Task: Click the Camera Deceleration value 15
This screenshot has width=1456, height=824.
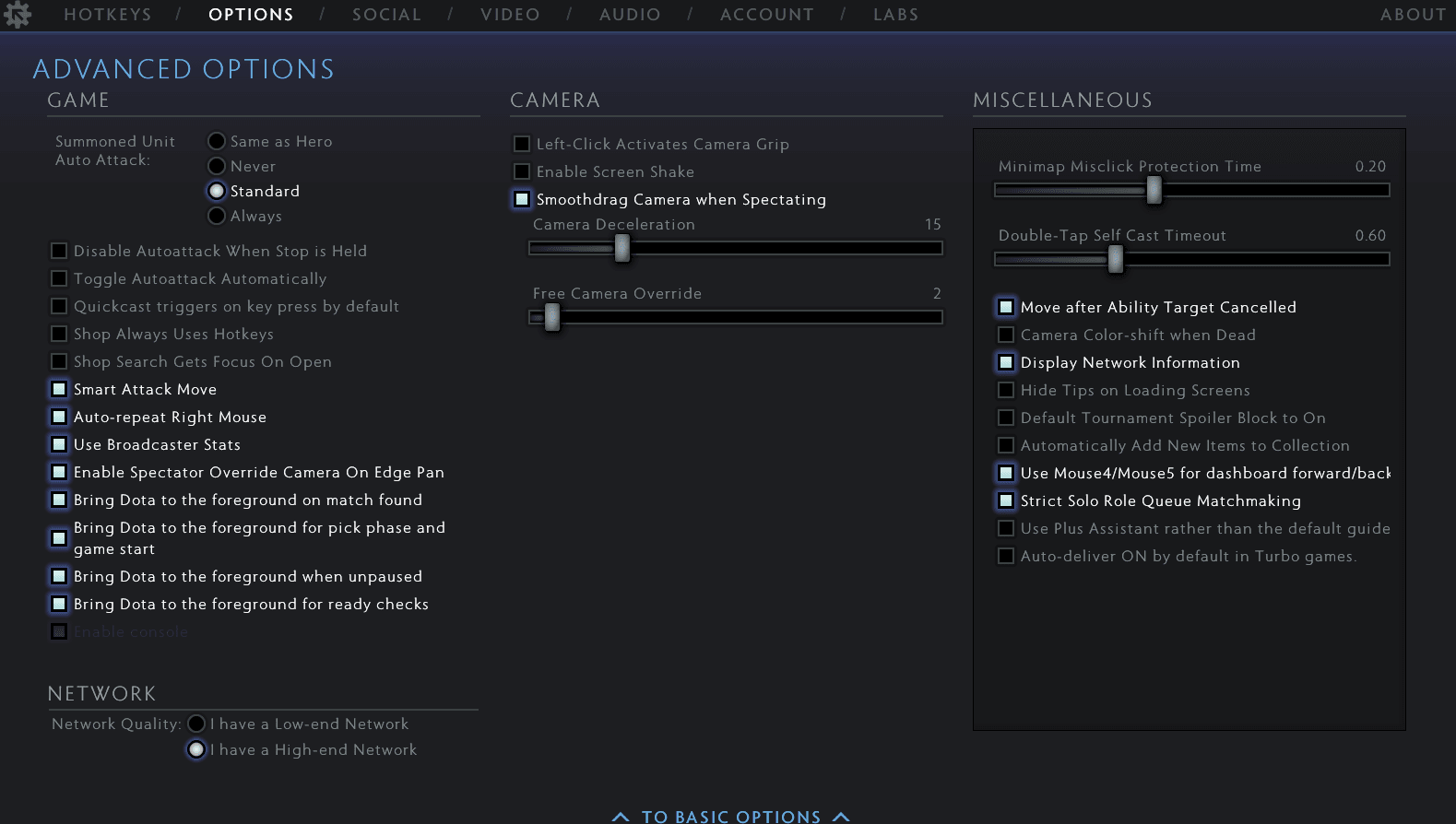Action: [932, 224]
